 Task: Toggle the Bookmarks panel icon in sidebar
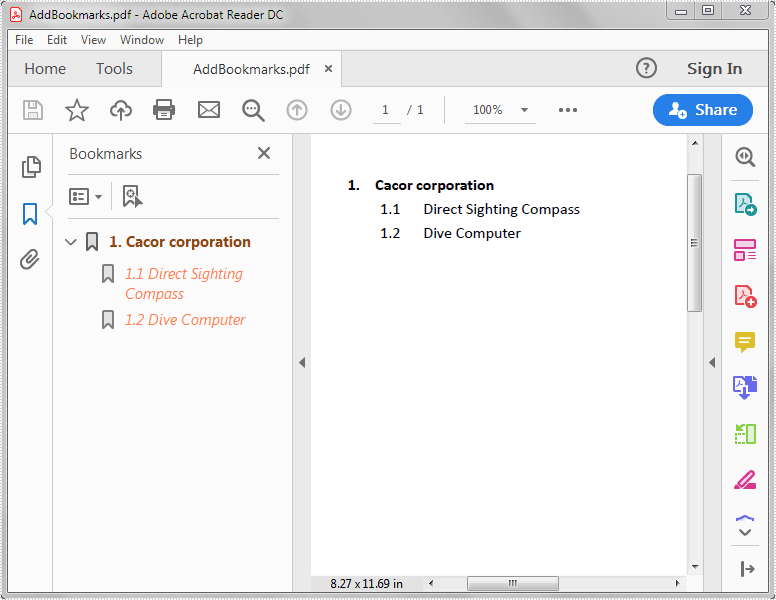point(30,214)
